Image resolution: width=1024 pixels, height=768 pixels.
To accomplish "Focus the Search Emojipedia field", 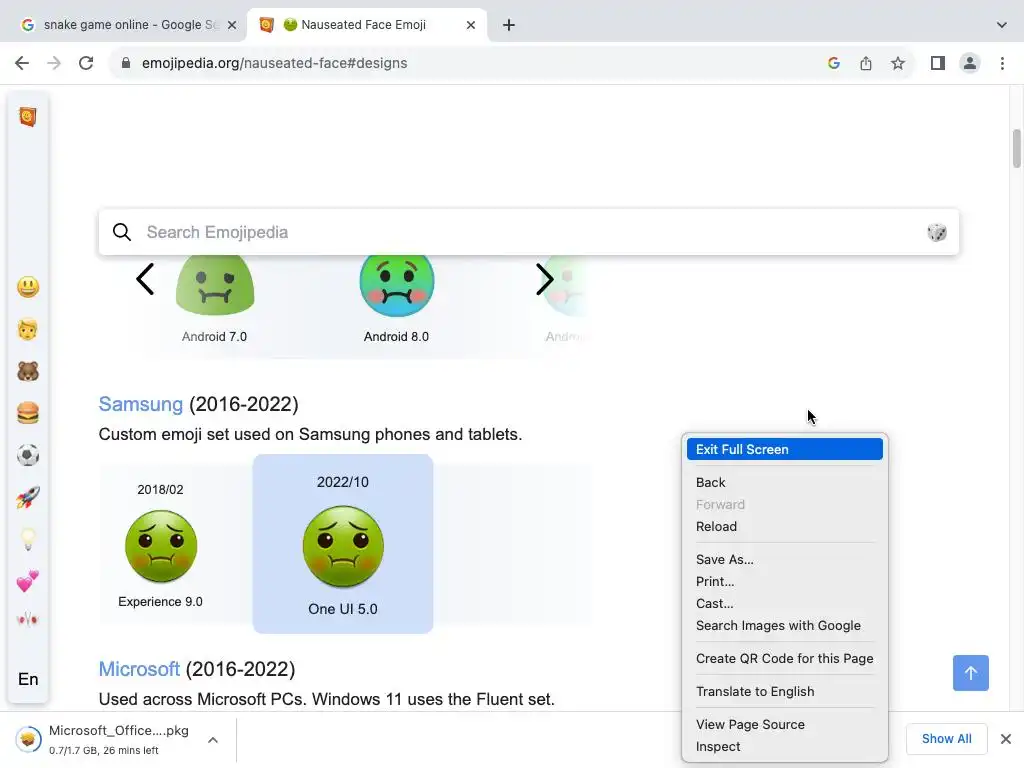I will 529,232.
